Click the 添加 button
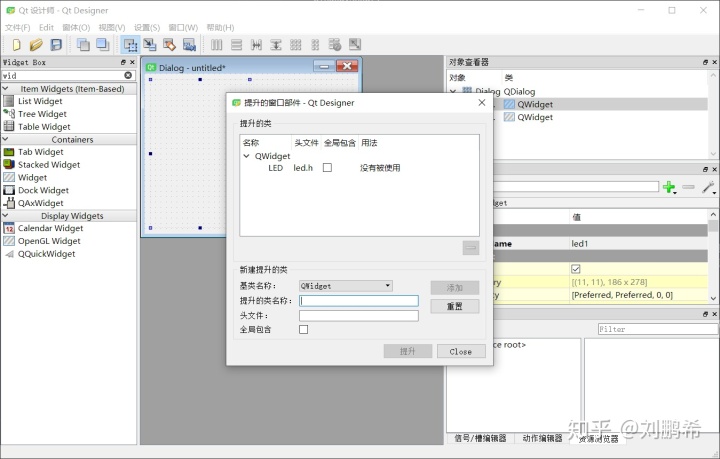The width and height of the screenshot is (720, 459). pyautogui.click(x=455, y=288)
